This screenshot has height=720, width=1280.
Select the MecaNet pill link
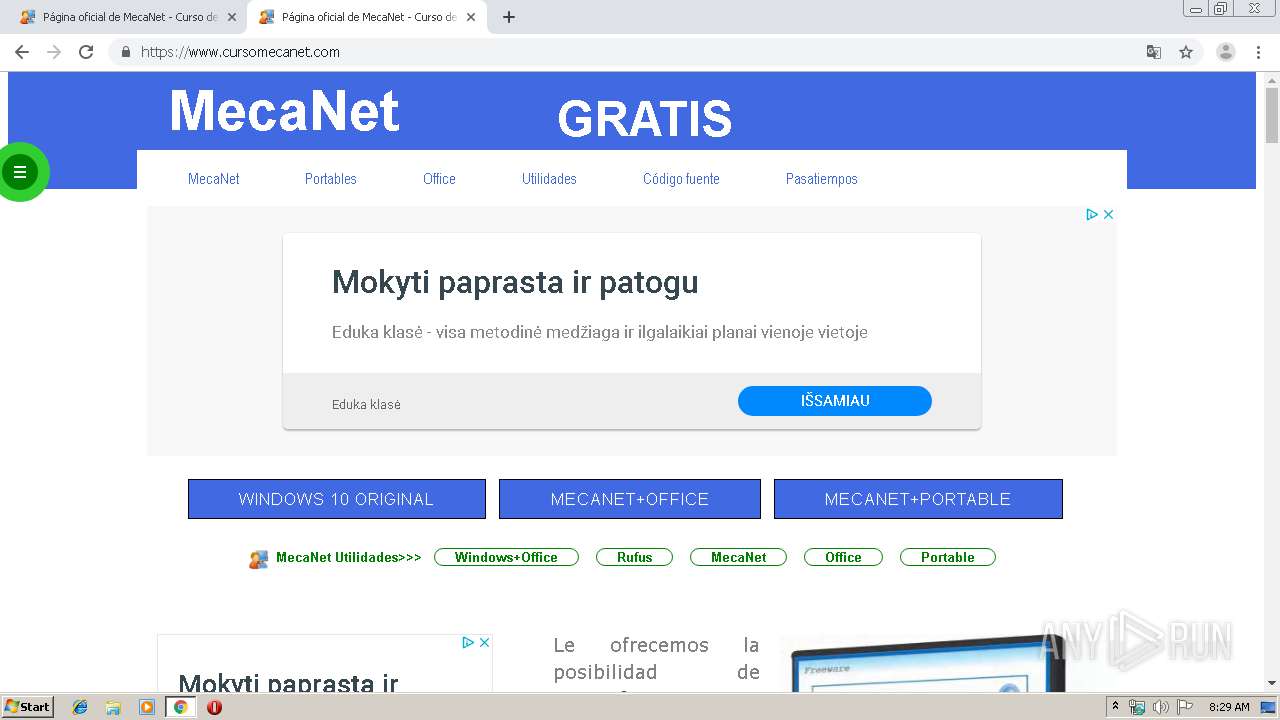tap(739, 557)
